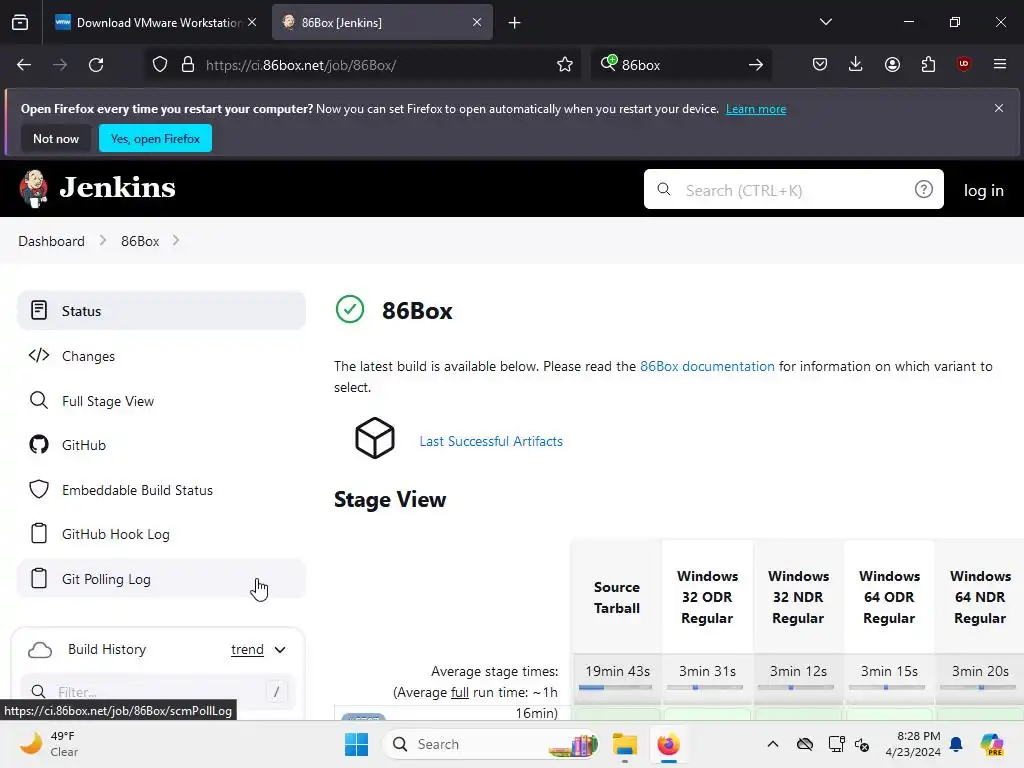Reload the current page
This screenshot has width=1024, height=768.
pos(96,65)
